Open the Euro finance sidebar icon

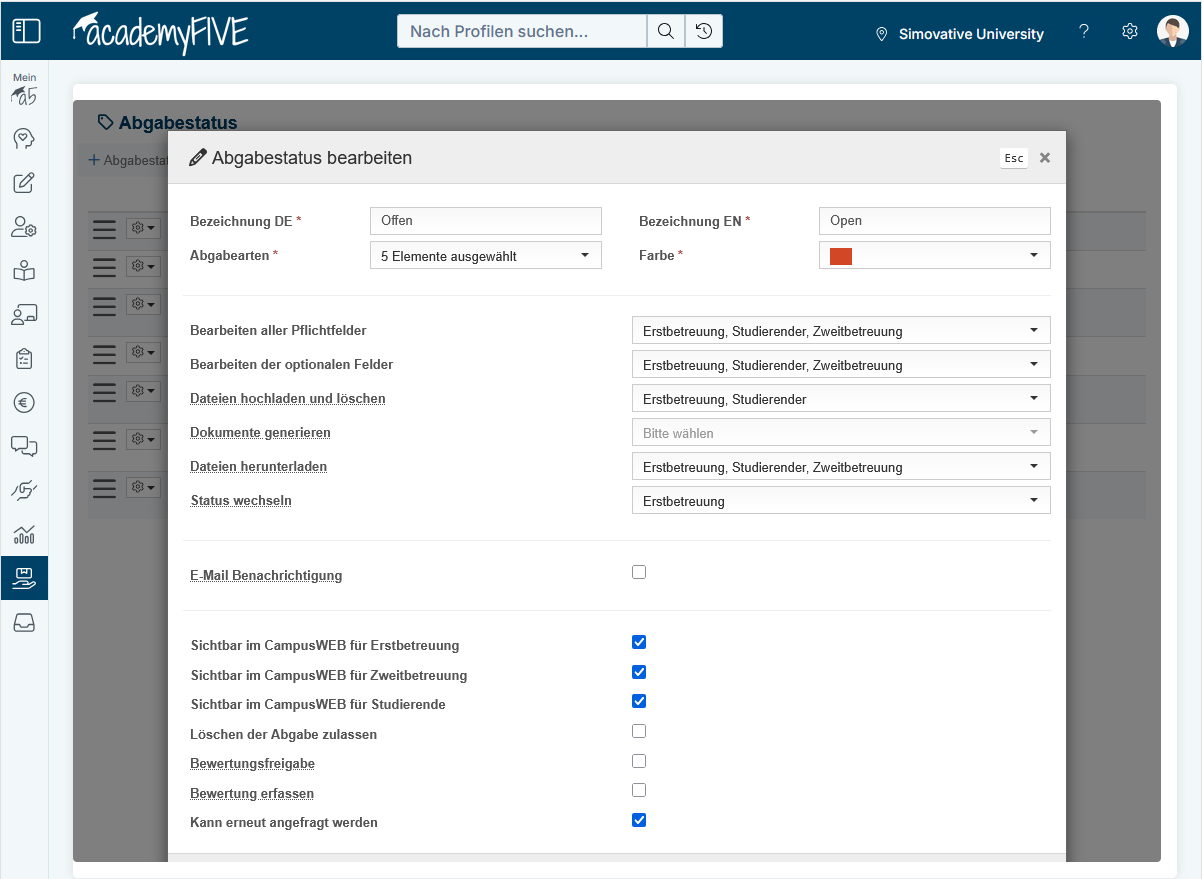[x=24, y=402]
